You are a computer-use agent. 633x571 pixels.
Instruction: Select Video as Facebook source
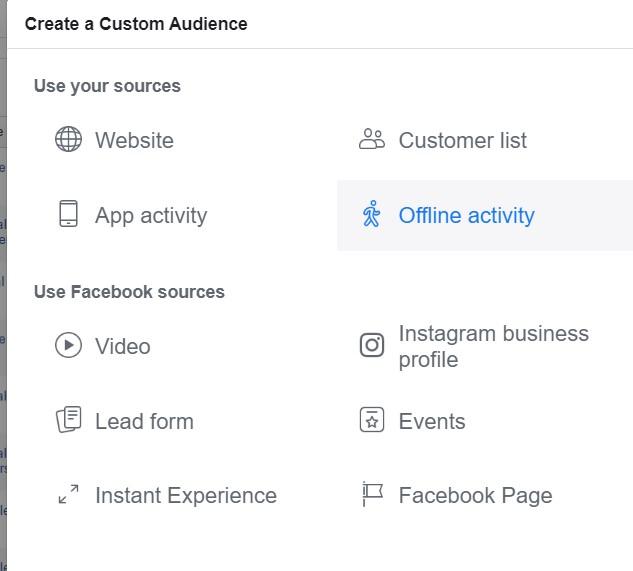[123, 346]
